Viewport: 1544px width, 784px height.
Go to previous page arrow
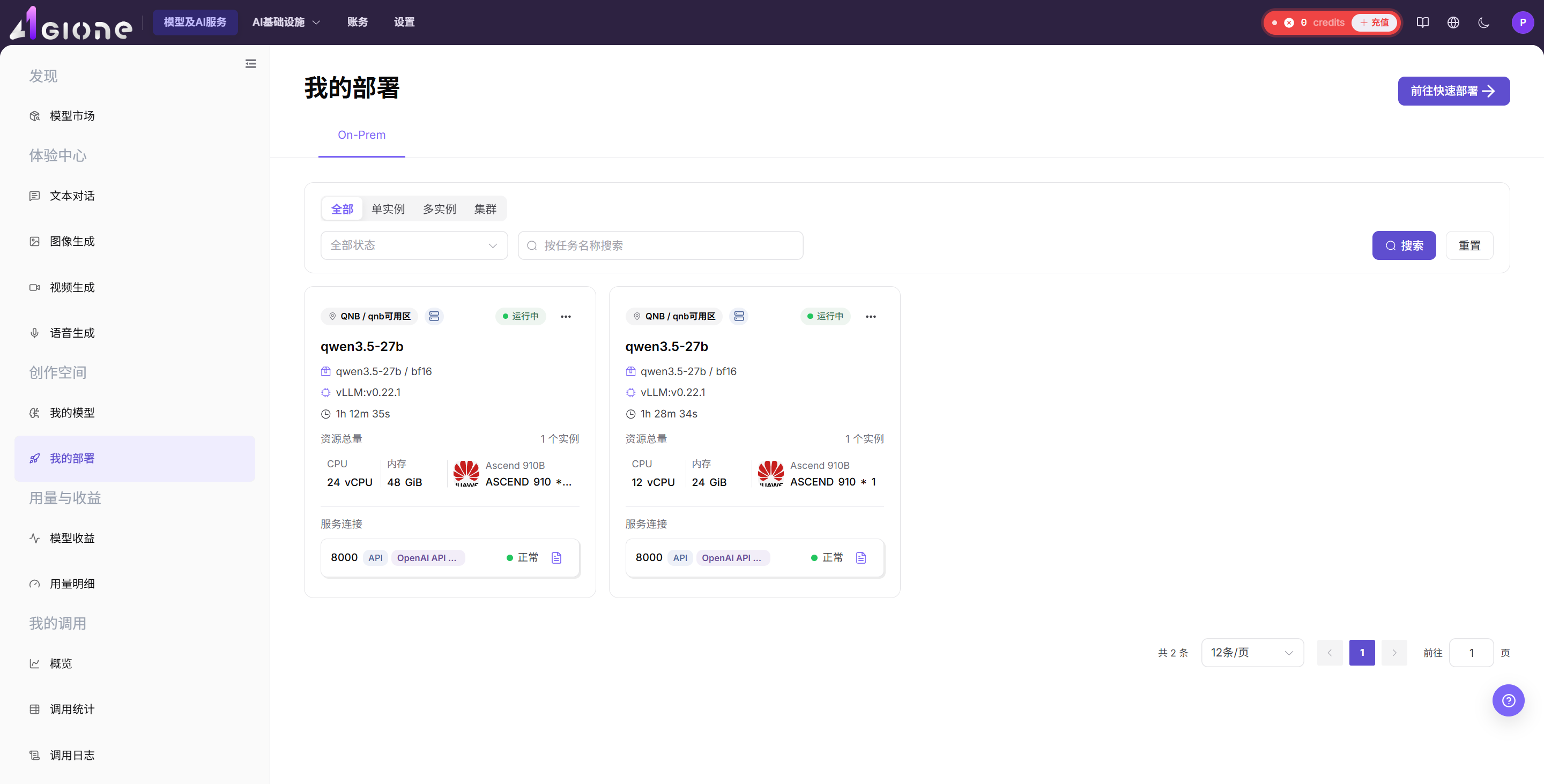click(x=1330, y=653)
